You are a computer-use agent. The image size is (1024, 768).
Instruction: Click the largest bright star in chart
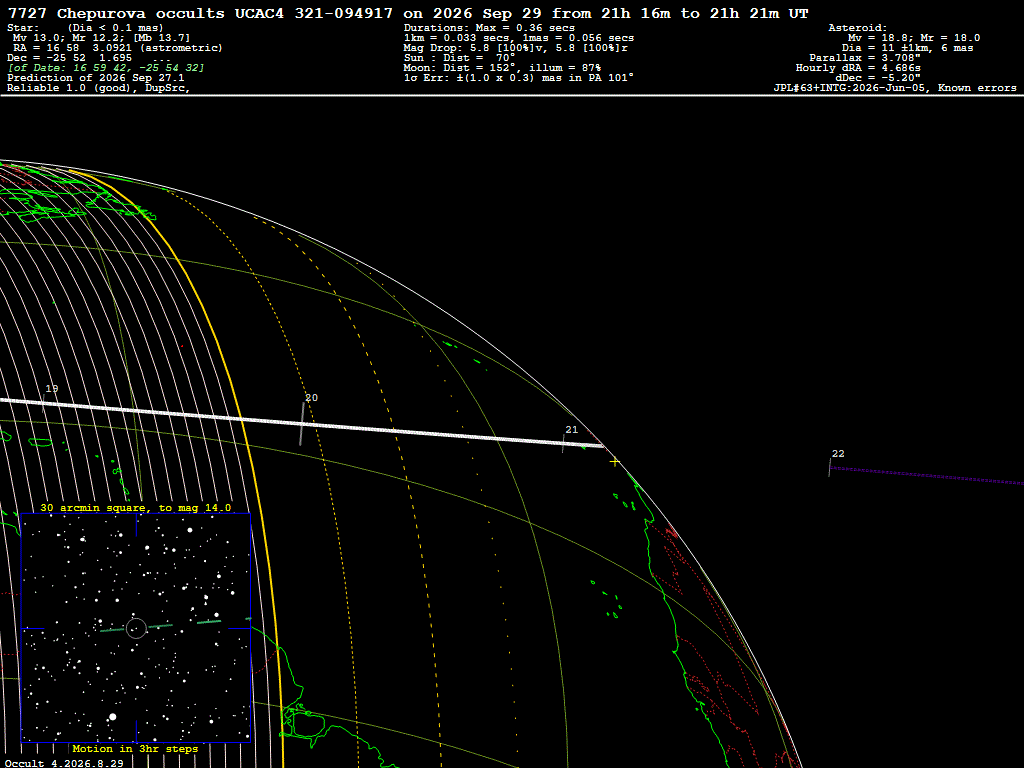coord(112,716)
